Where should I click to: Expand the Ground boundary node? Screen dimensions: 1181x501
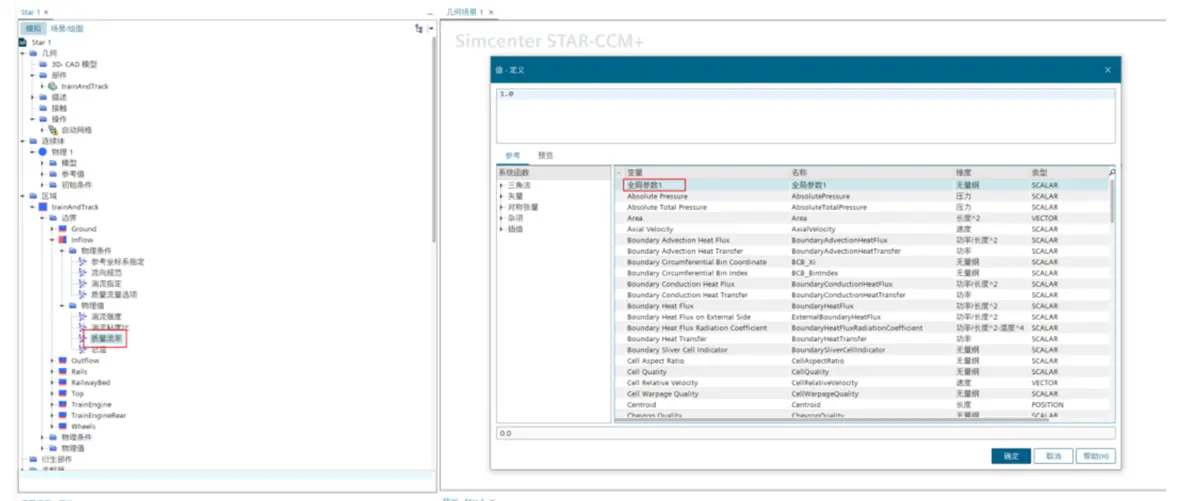[x=53, y=229]
